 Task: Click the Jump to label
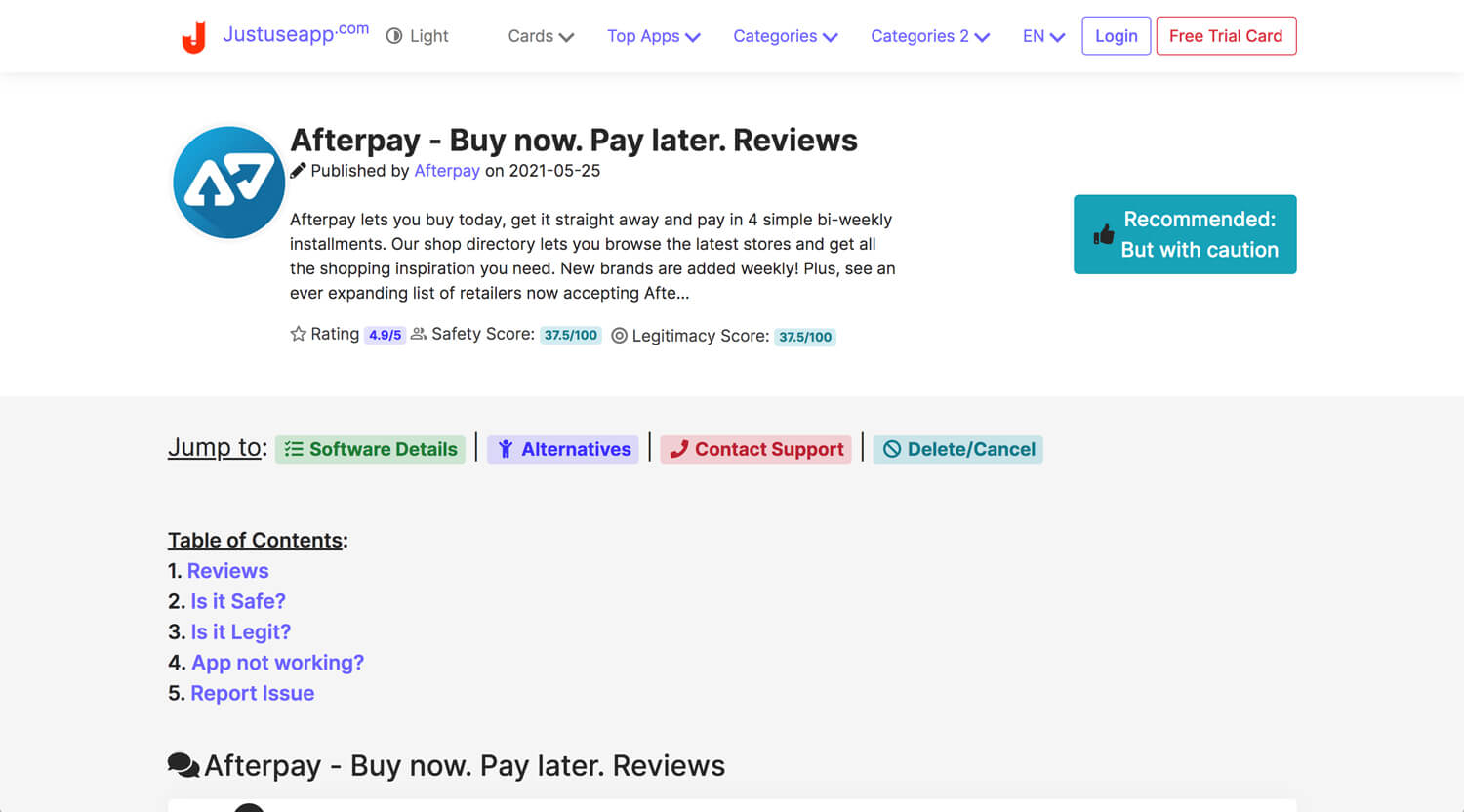(218, 447)
